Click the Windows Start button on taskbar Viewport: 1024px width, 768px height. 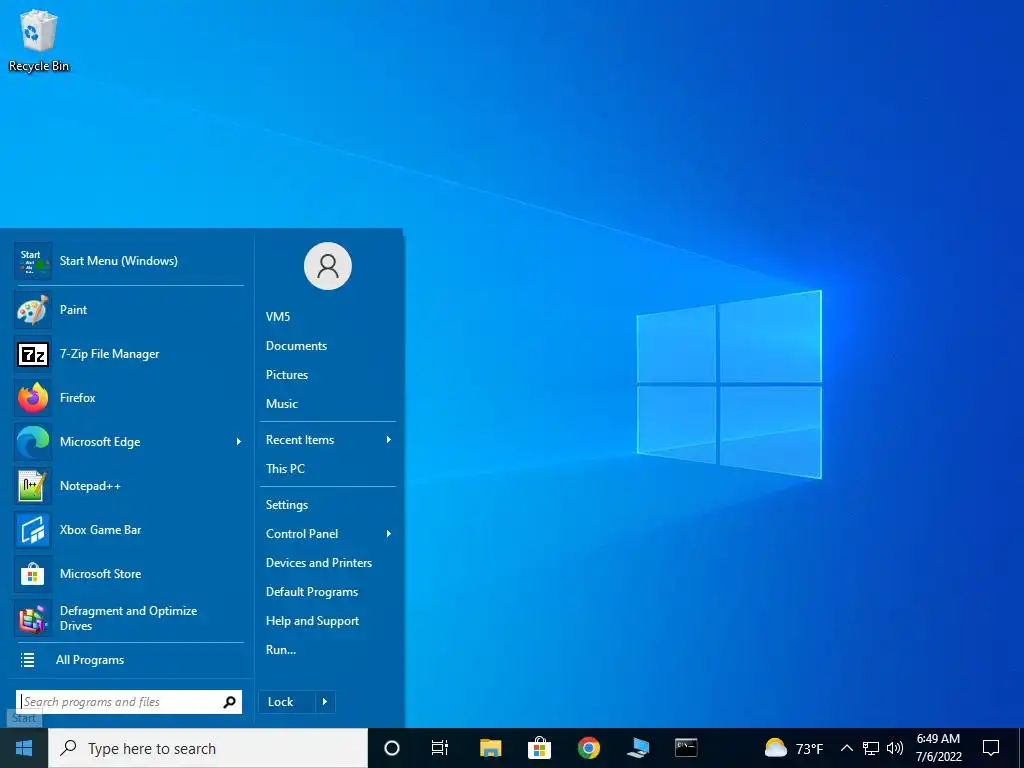click(24, 748)
